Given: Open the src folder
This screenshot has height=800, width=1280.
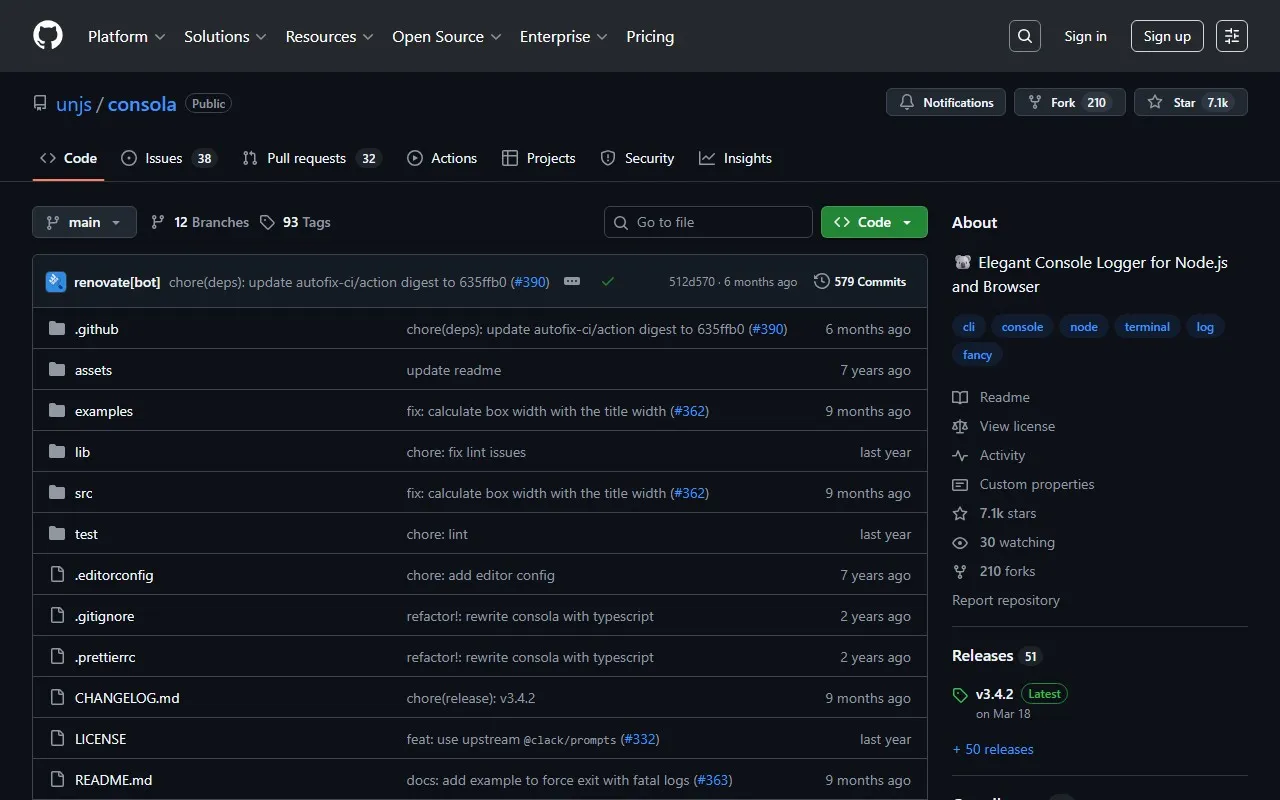Looking at the screenshot, I should 84,493.
